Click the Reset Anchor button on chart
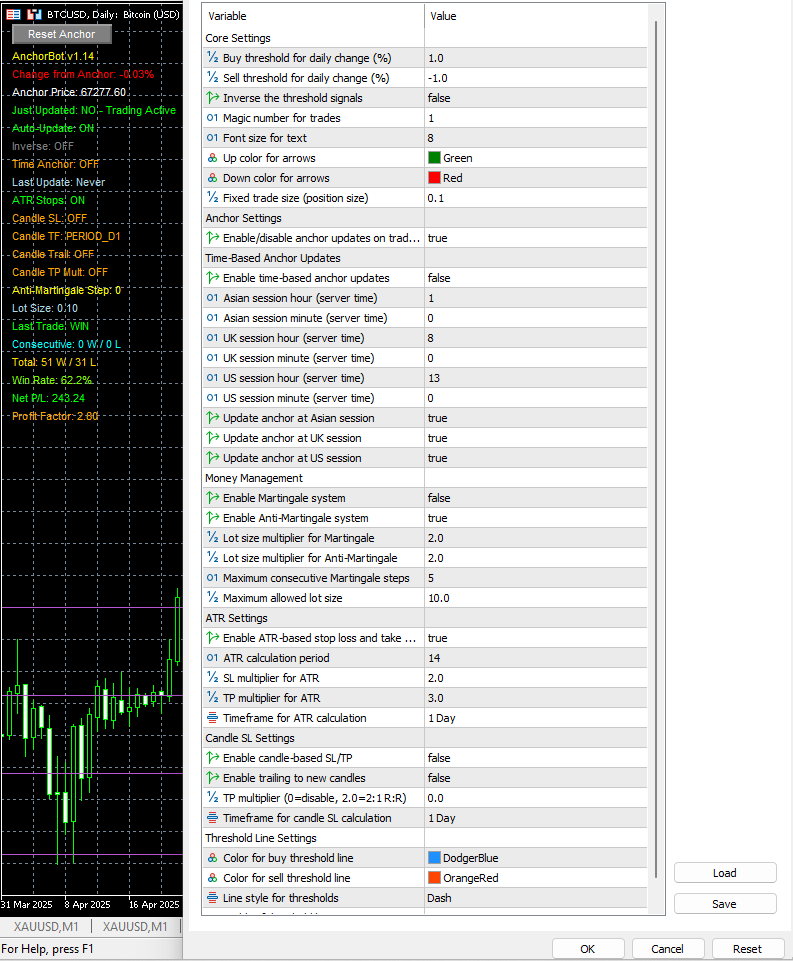Image resolution: width=793 pixels, height=961 pixels. click(x=61, y=34)
